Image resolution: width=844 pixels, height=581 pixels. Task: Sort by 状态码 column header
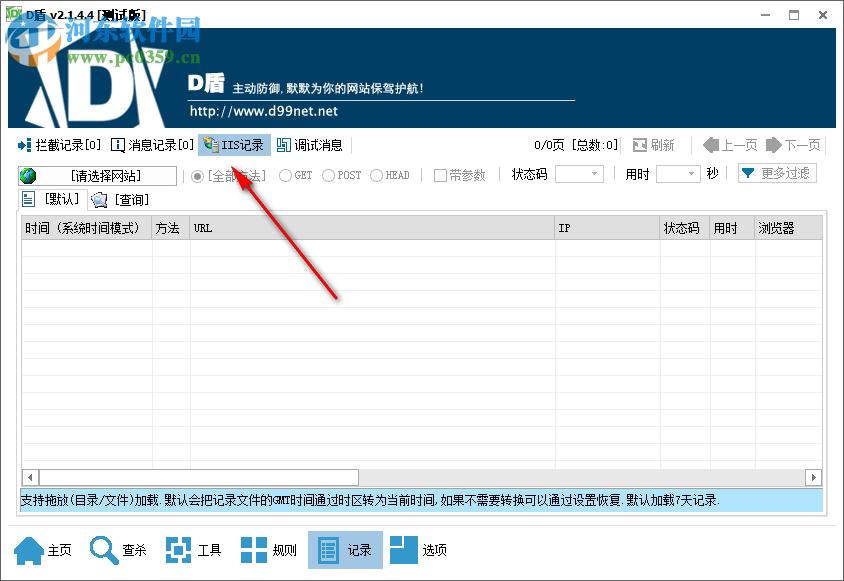(x=685, y=228)
